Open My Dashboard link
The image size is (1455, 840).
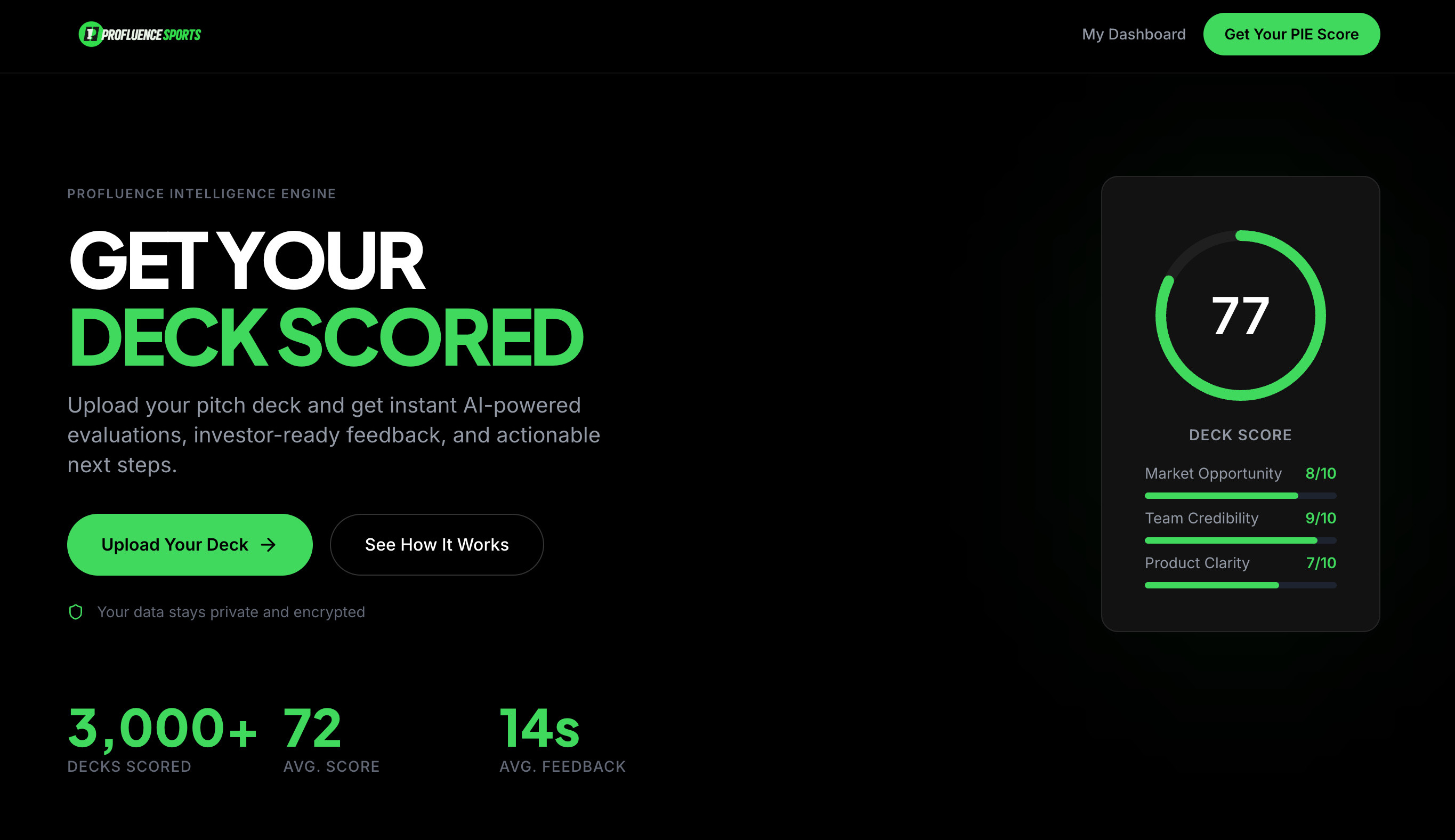(1134, 34)
